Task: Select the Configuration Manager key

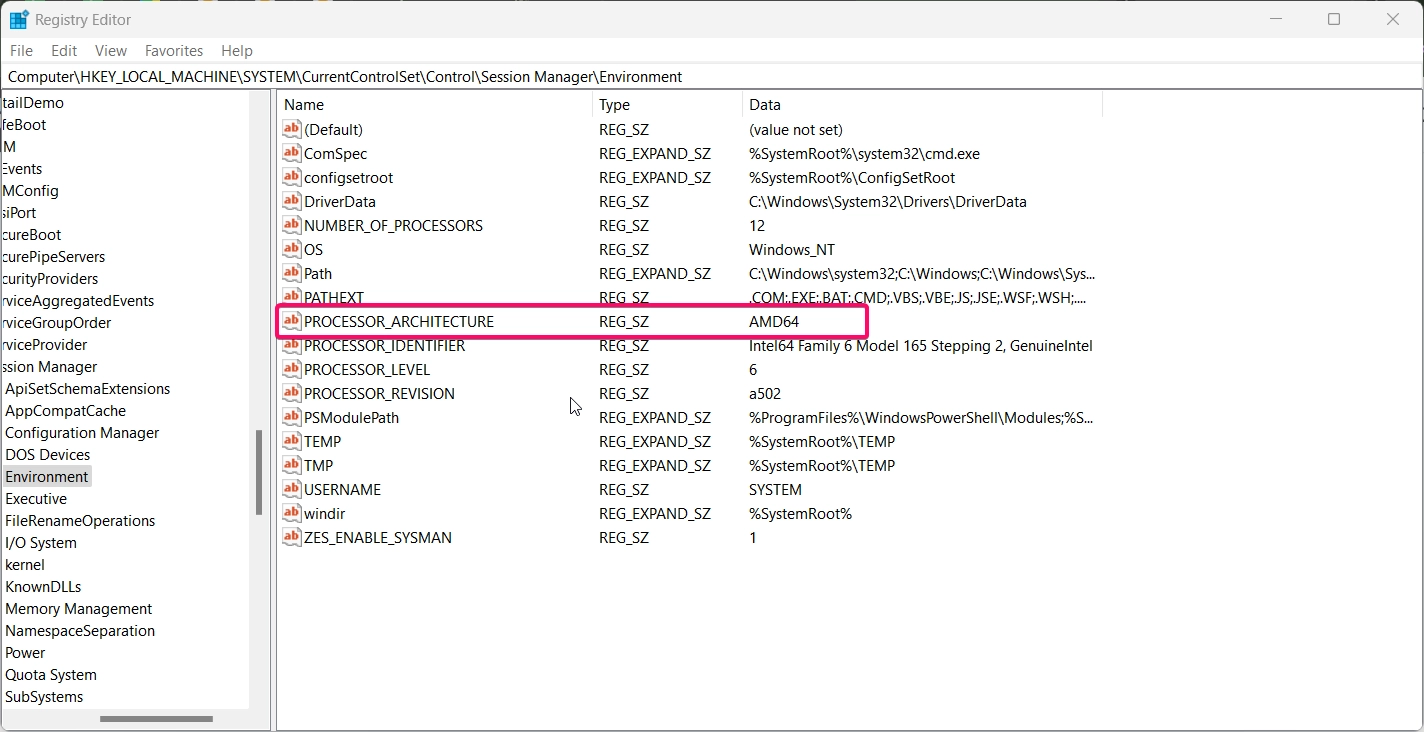Action: tap(82, 433)
